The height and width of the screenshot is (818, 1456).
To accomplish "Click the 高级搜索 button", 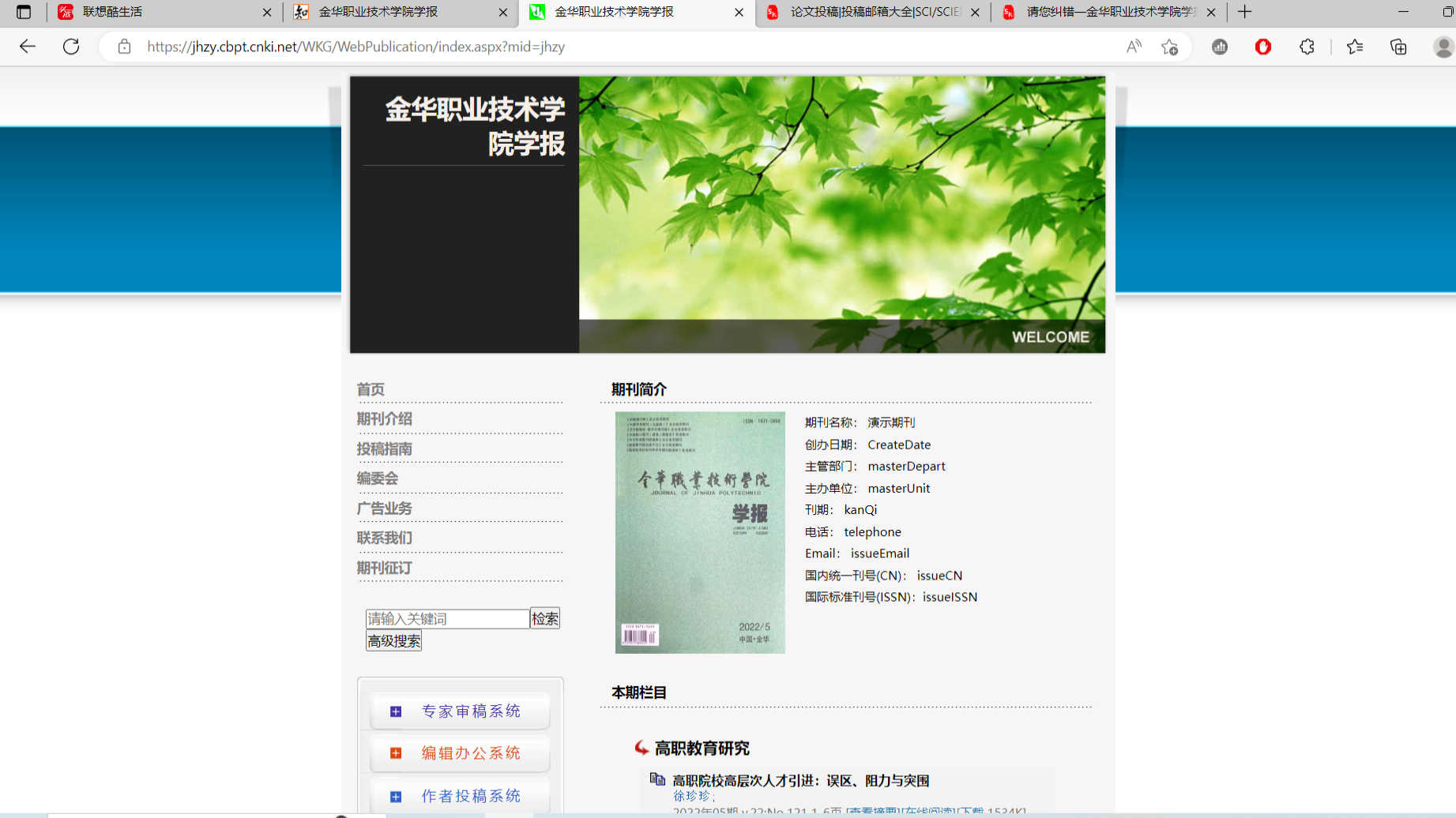I will tap(393, 640).
